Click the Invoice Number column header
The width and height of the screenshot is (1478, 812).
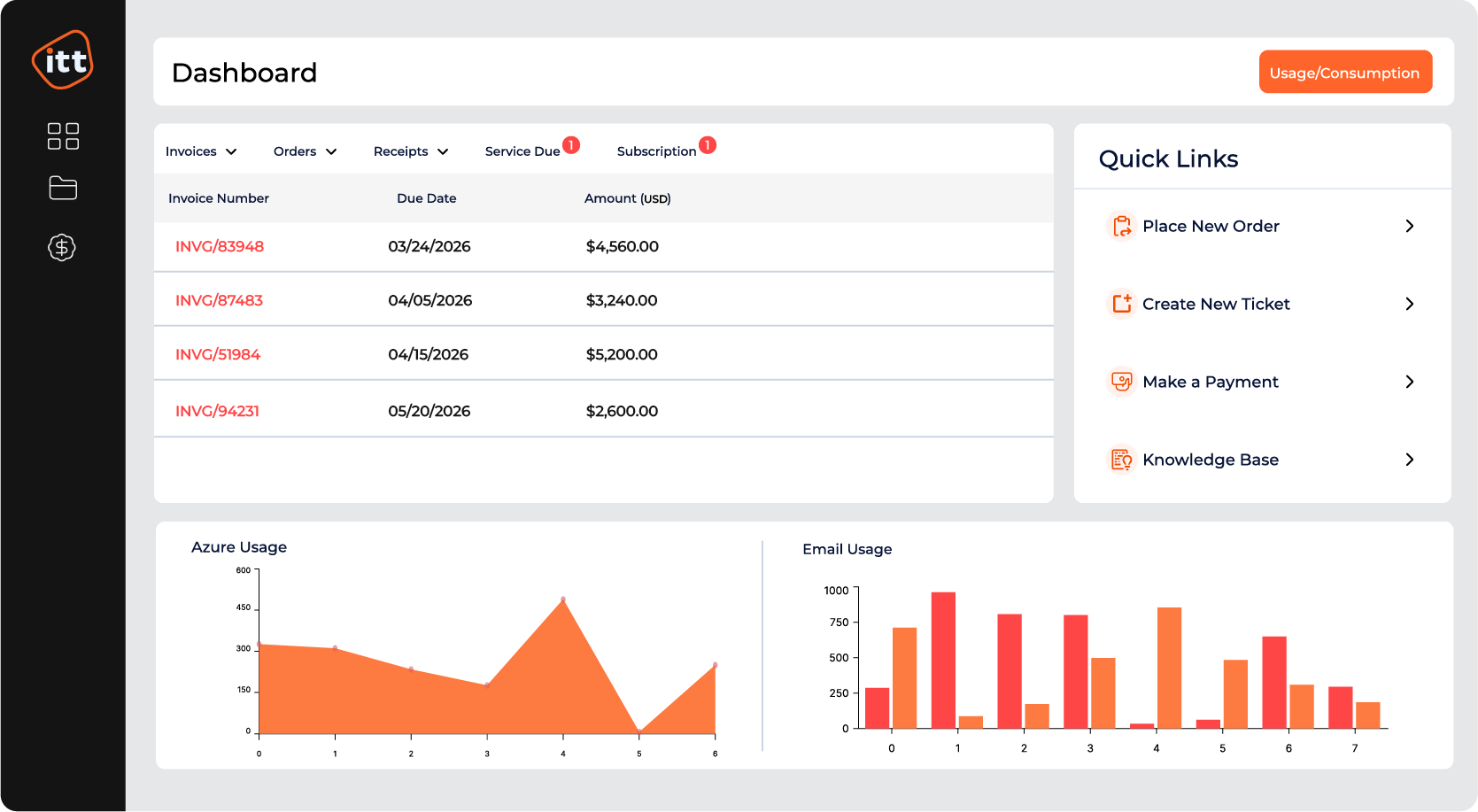pyautogui.click(x=219, y=198)
